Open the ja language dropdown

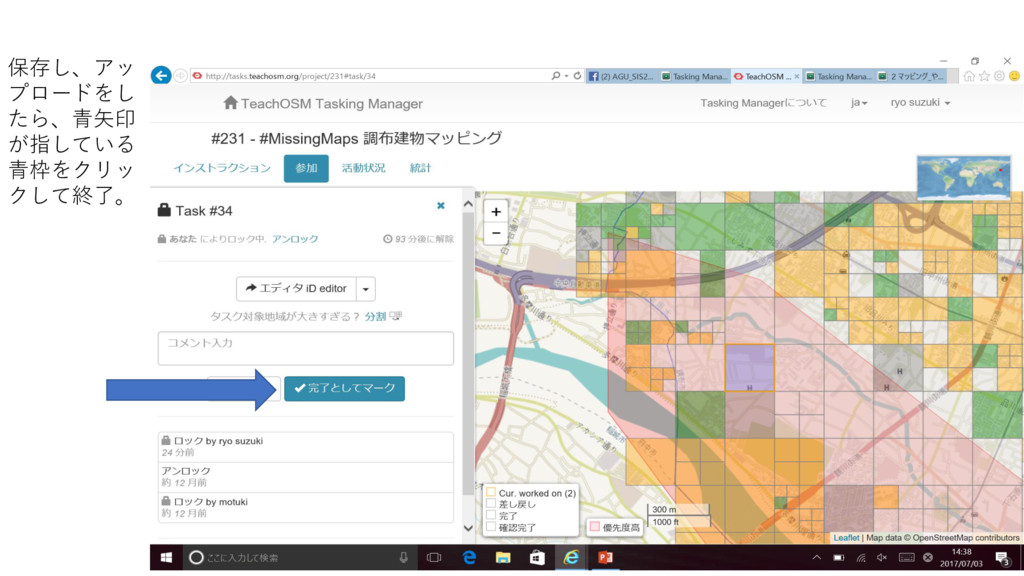click(859, 103)
